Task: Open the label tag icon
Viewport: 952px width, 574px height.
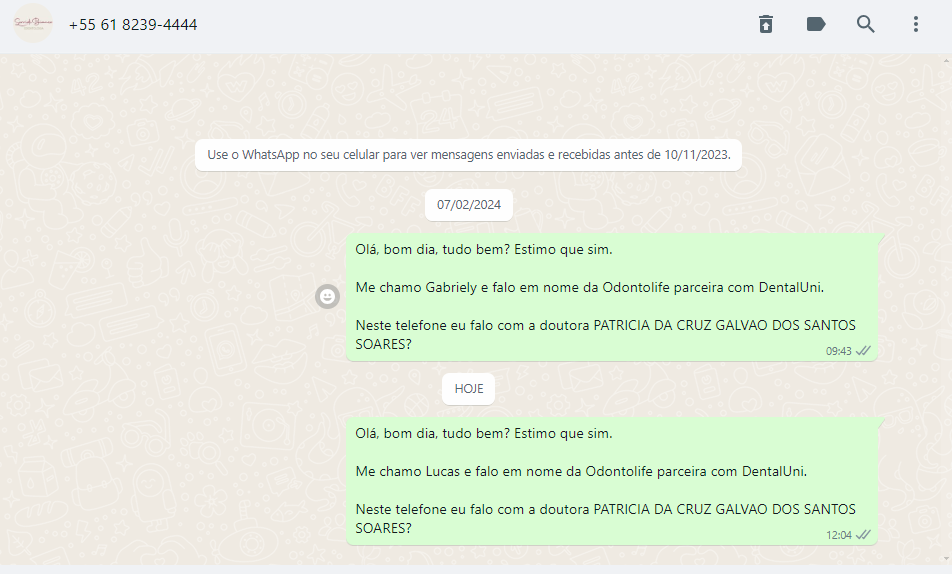Action: pos(815,24)
